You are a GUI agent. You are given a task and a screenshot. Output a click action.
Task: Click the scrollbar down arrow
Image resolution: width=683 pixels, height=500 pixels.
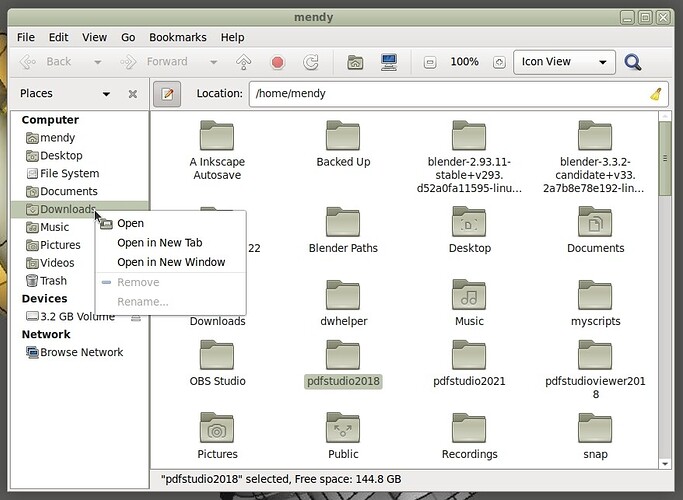665,464
